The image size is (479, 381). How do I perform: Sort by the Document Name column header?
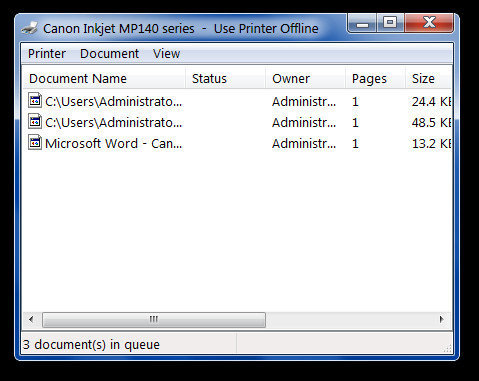104,79
